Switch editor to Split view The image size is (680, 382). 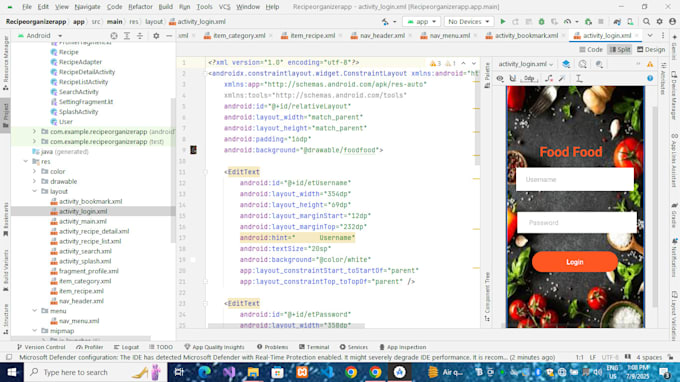coord(620,49)
